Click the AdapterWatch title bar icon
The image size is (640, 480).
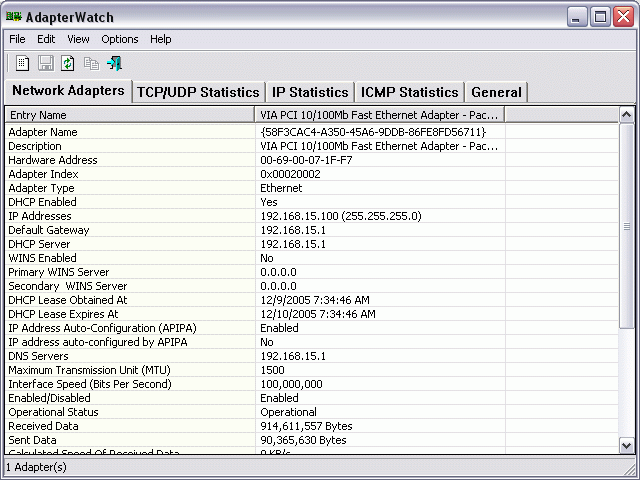point(13,17)
